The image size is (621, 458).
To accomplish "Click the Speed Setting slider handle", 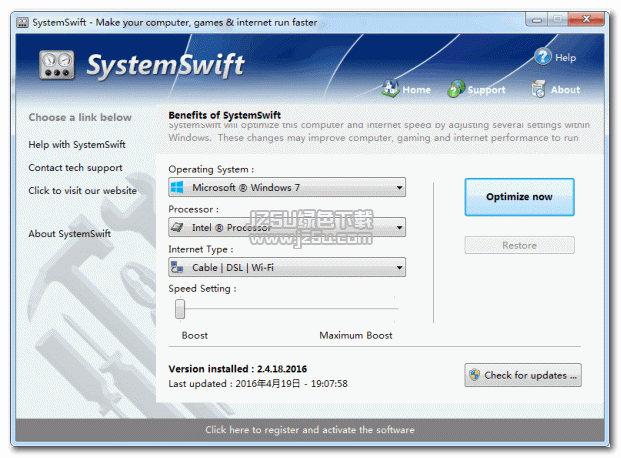I will click(x=180, y=309).
